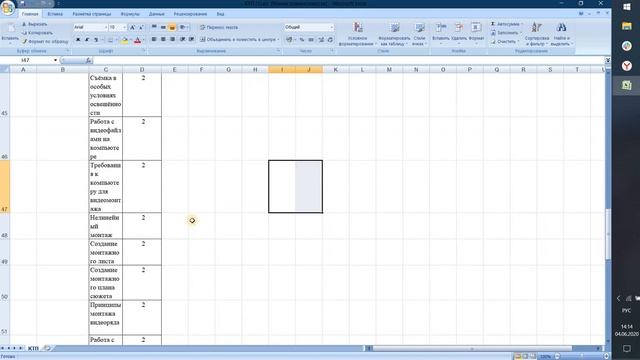This screenshot has height=360, width=640.
Task: Click the cell borders icon
Action: pyautogui.click(x=110, y=40)
